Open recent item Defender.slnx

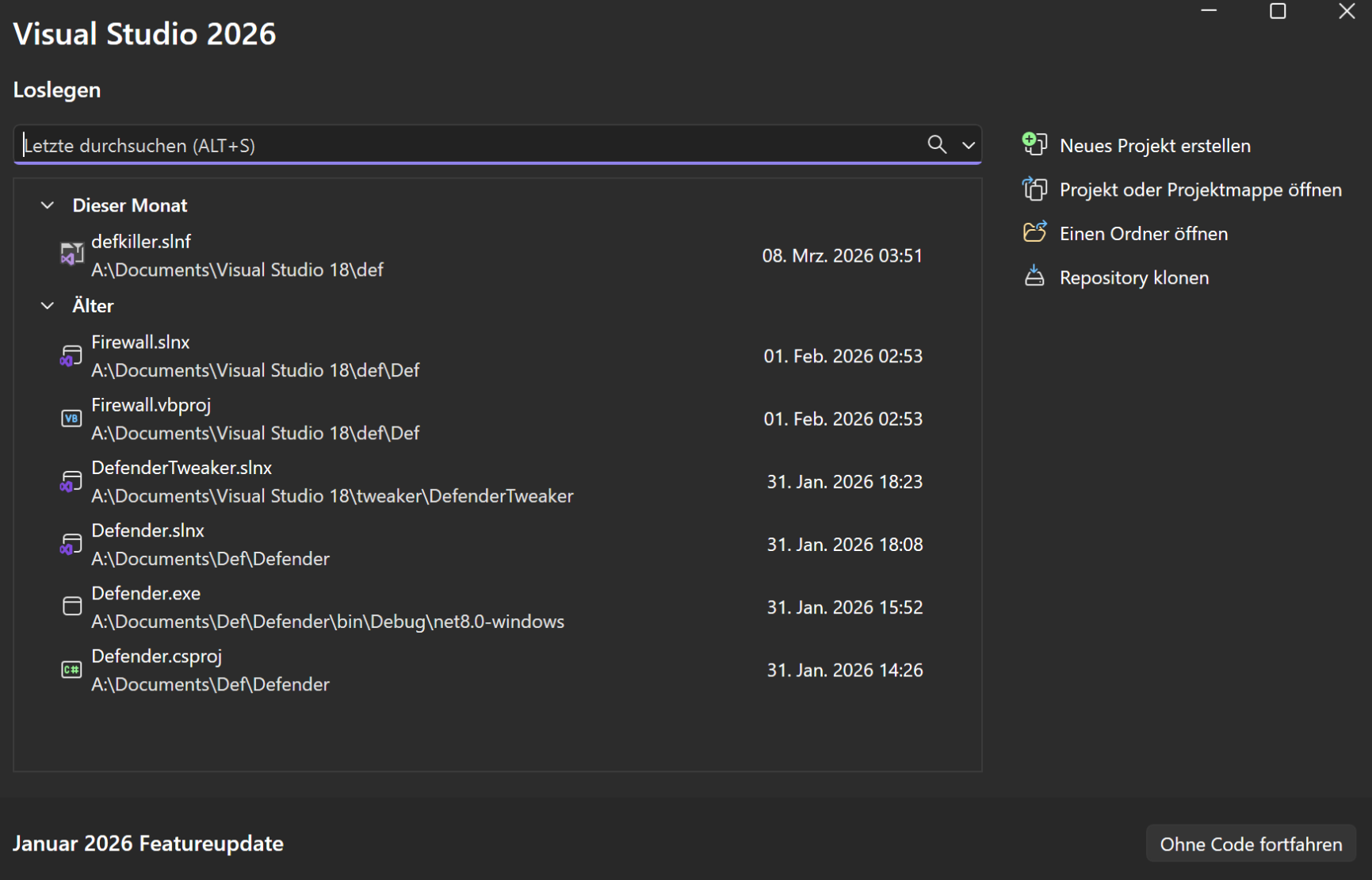coord(498,545)
